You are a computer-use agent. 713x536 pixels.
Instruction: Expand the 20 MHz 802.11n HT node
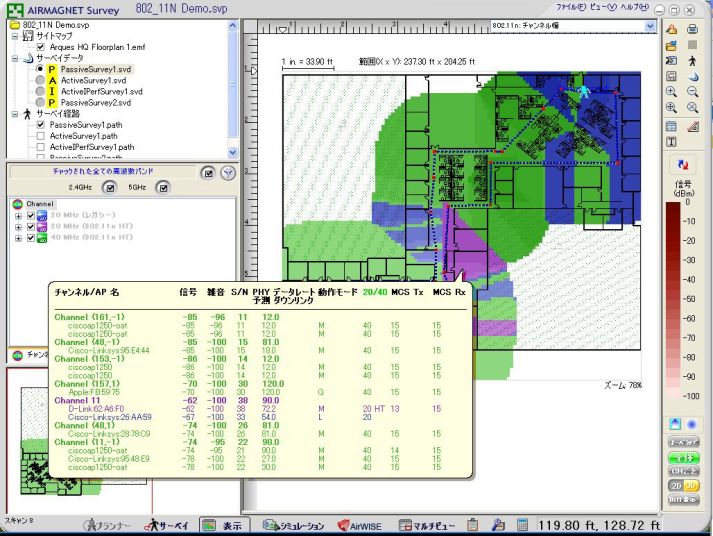(18, 226)
